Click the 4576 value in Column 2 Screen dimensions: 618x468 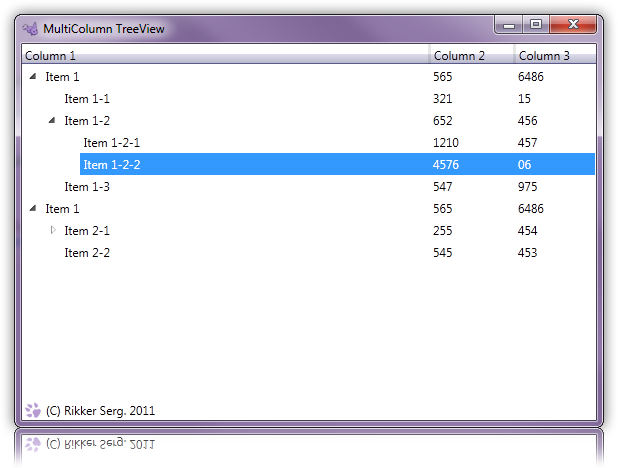(x=446, y=165)
